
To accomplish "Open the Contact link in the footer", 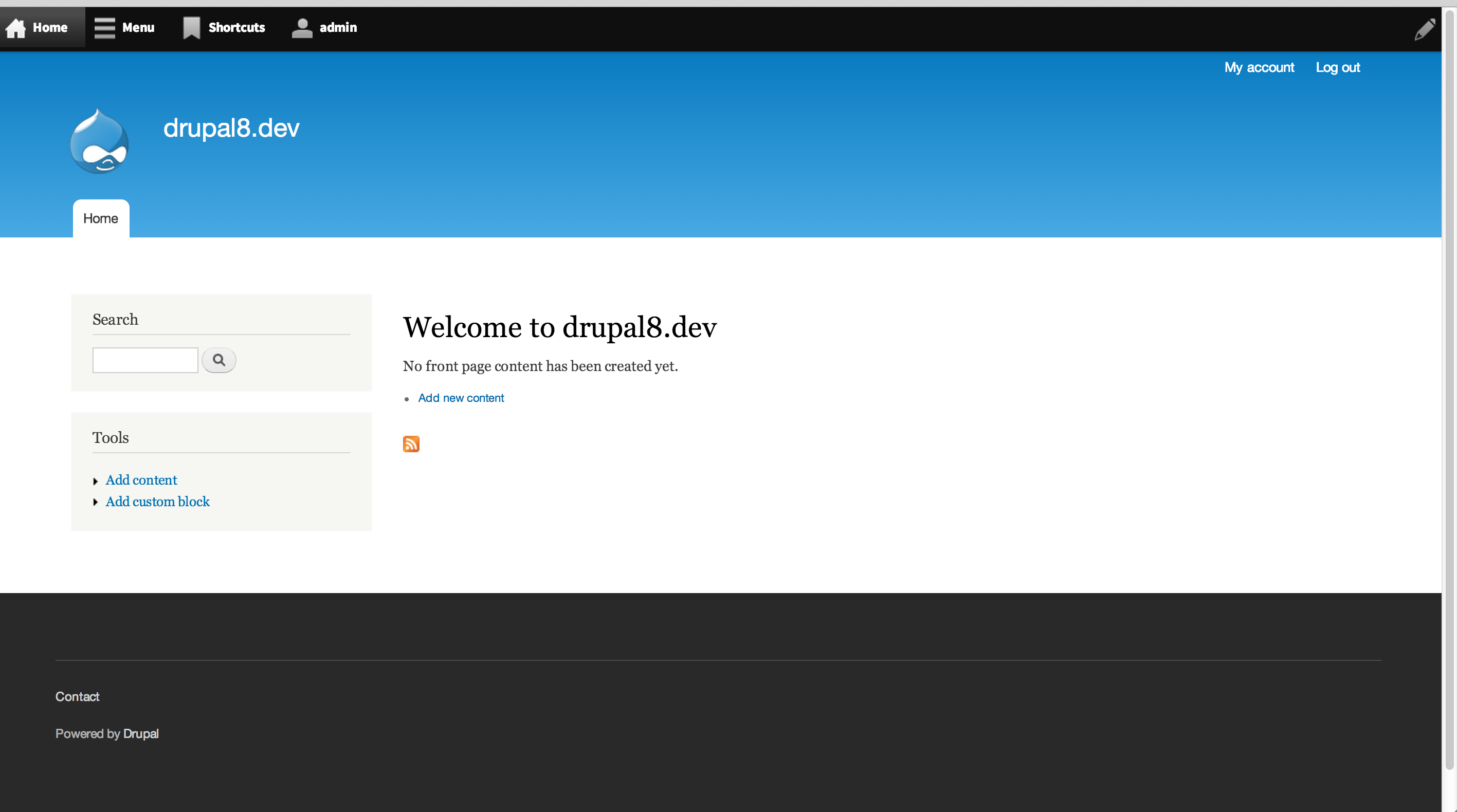I will tap(77, 696).
